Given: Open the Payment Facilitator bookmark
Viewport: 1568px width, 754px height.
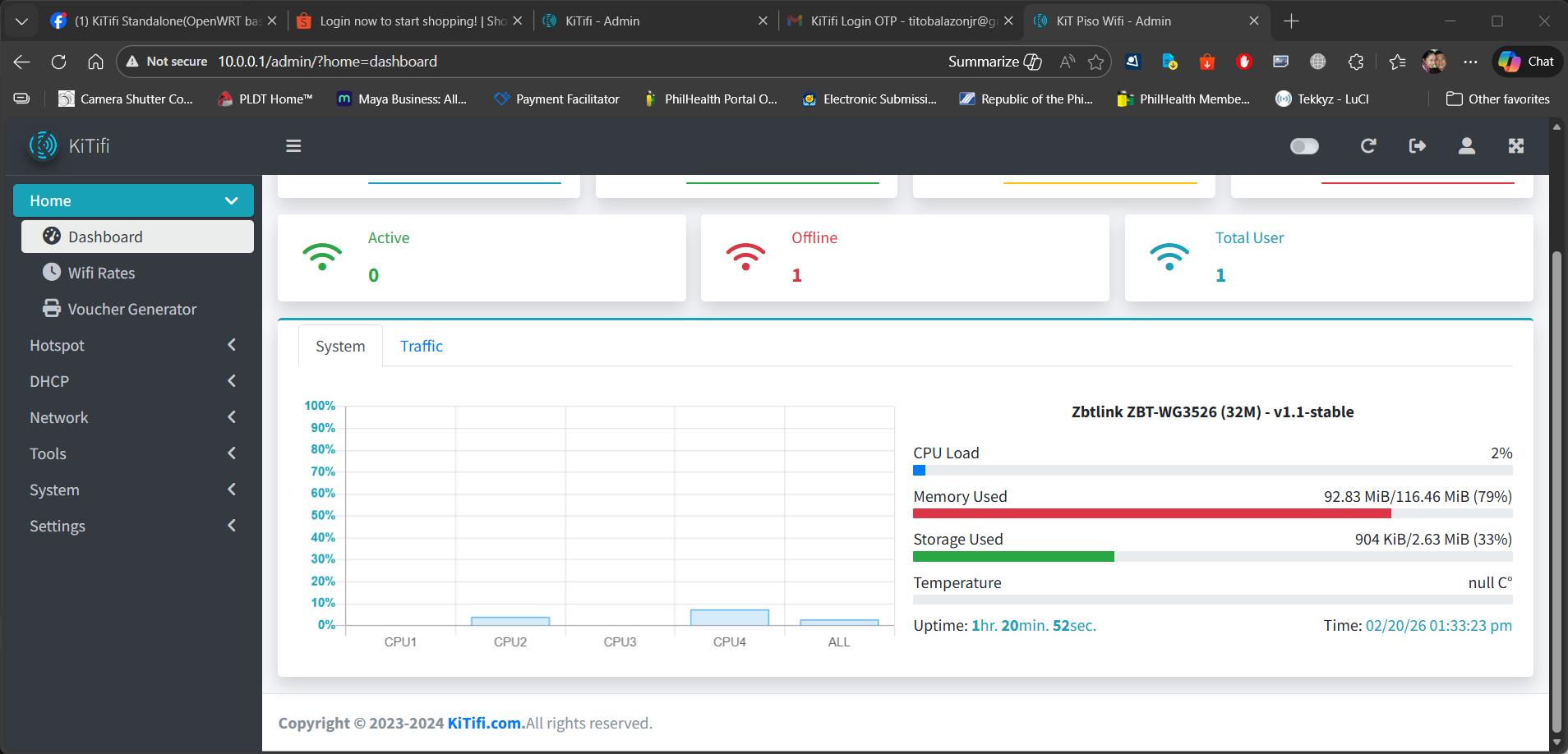Looking at the screenshot, I should point(556,99).
